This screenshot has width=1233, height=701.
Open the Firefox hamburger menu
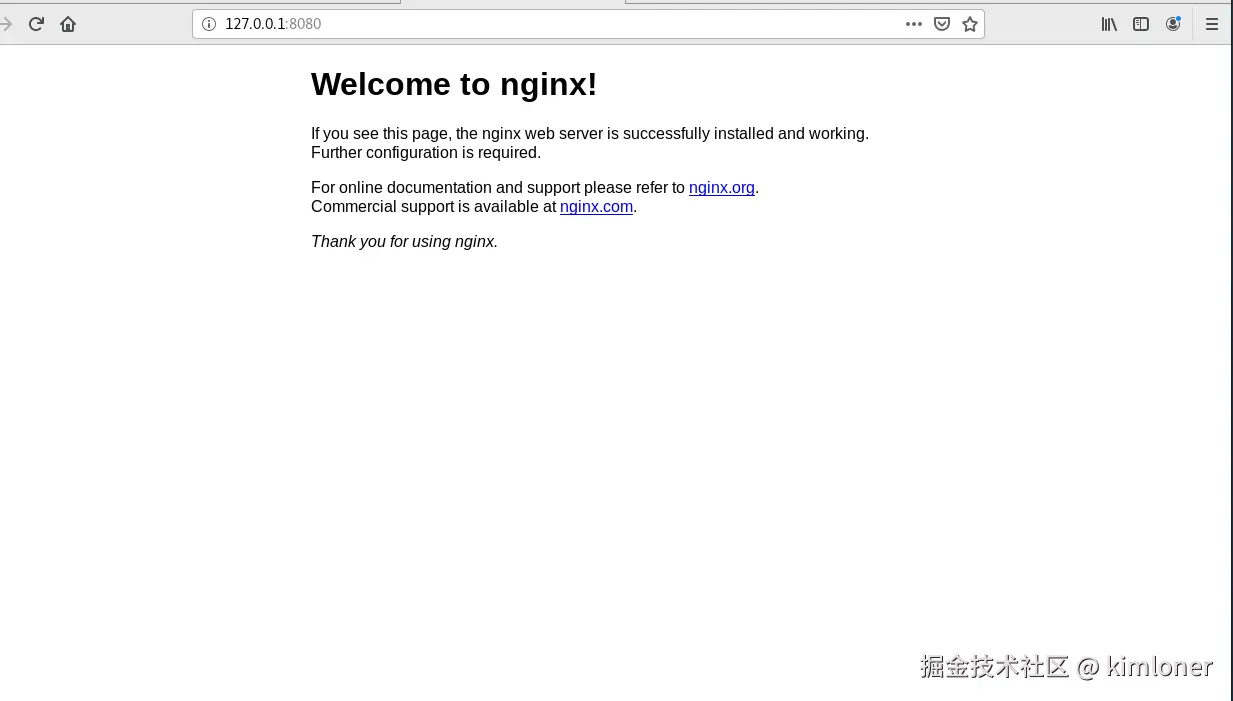(1212, 24)
